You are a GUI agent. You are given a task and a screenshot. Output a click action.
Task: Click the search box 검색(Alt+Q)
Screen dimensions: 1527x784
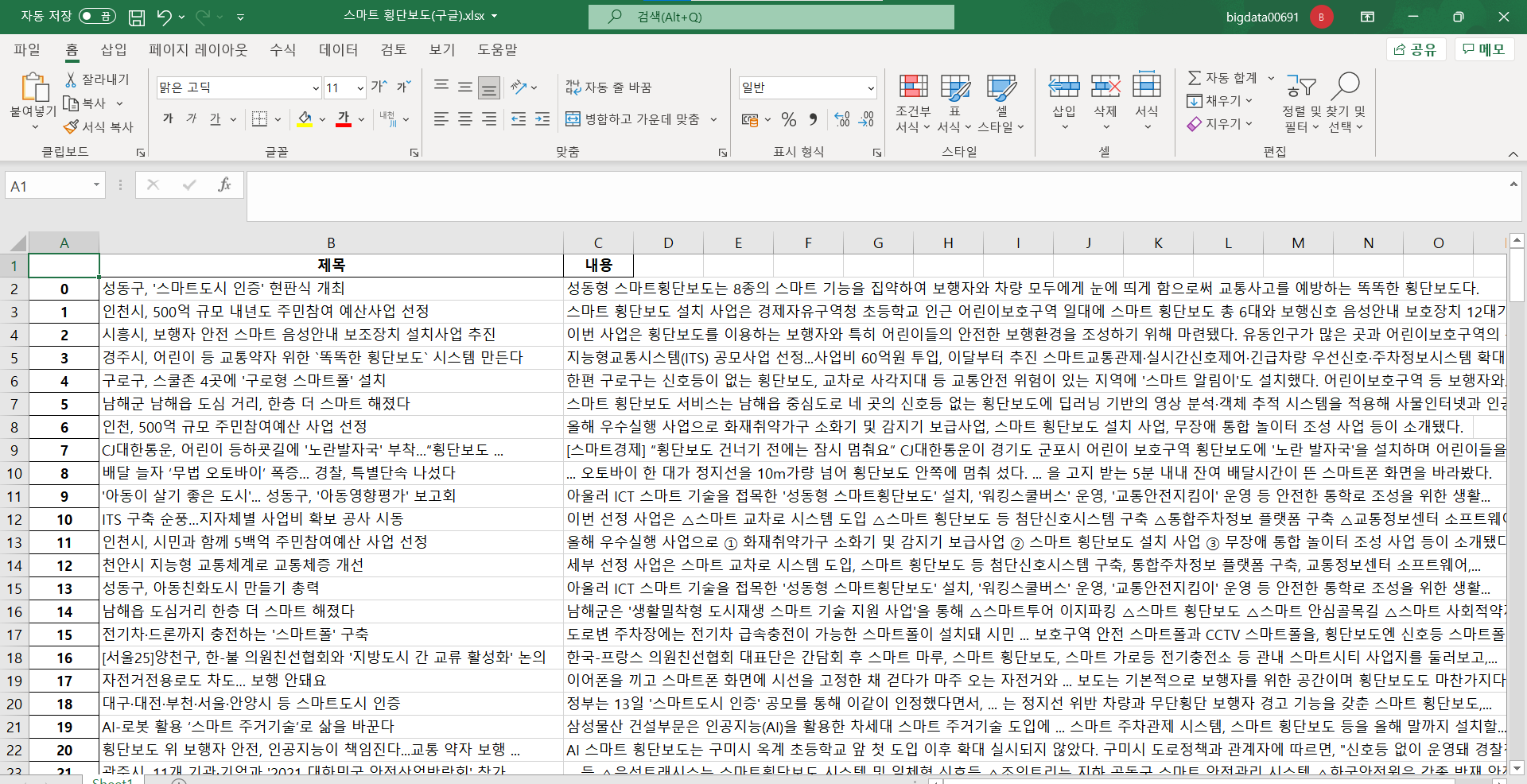(x=771, y=17)
